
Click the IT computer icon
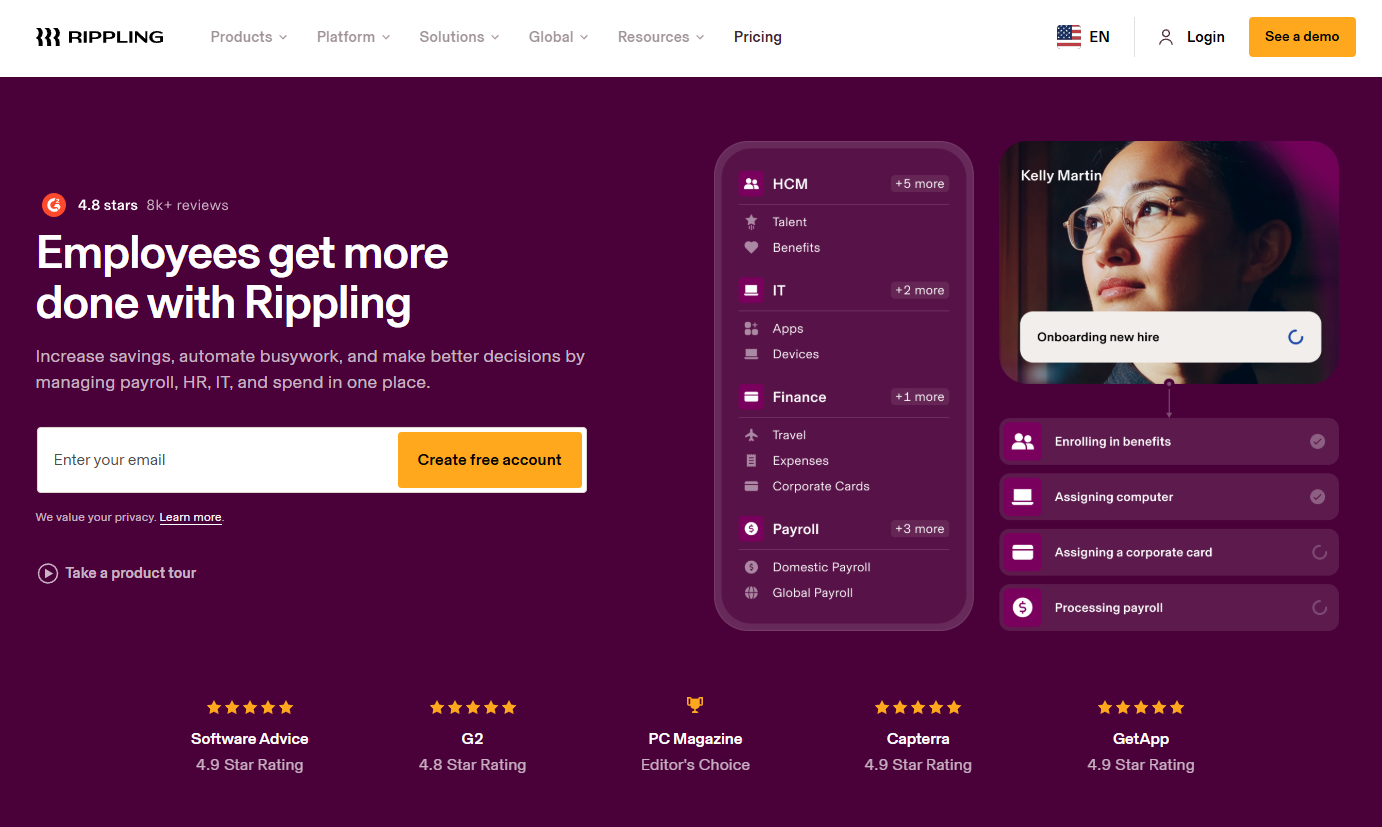(751, 290)
